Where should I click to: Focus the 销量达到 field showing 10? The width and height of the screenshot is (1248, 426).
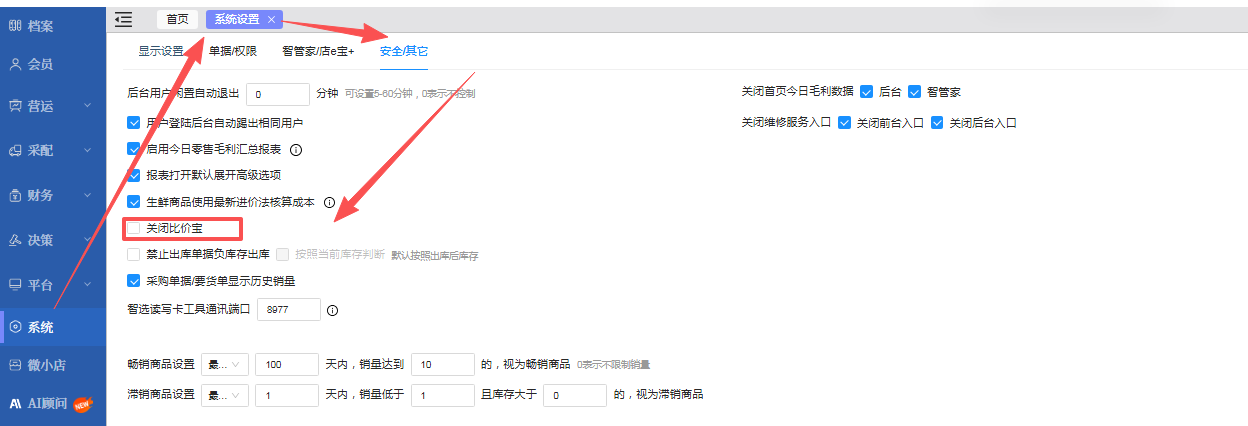click(442, 364)
